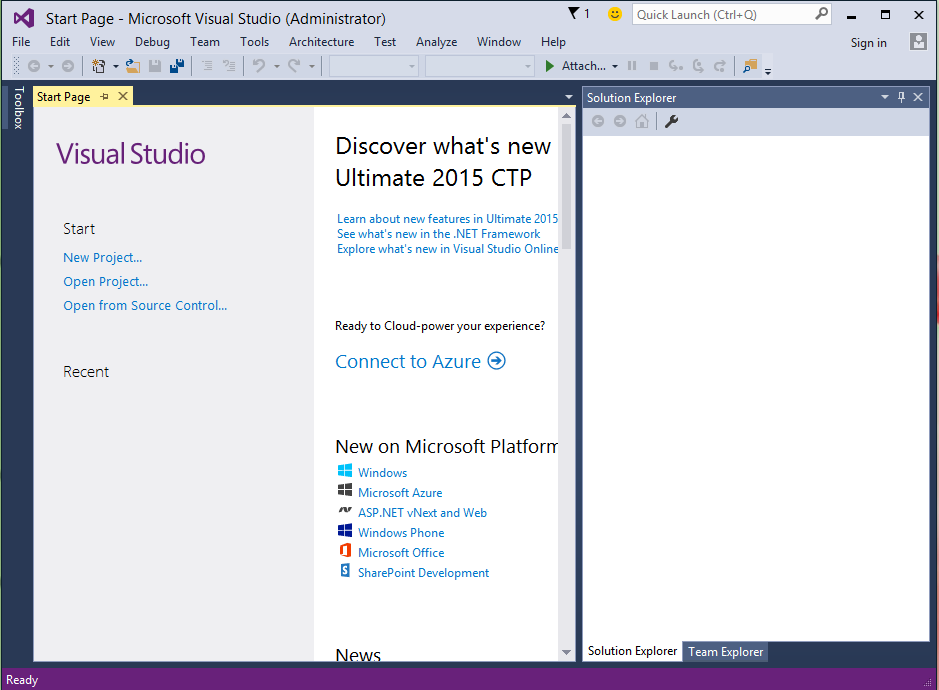Open Solution Explorer window position dropdown
Viewport: 939px width, 690px height.
885,97
